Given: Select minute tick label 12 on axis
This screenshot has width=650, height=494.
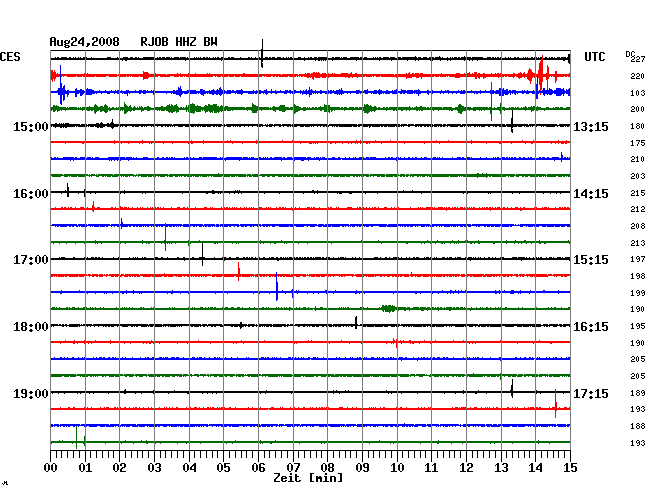Looking at the screenshot, I should click(466, 467).
